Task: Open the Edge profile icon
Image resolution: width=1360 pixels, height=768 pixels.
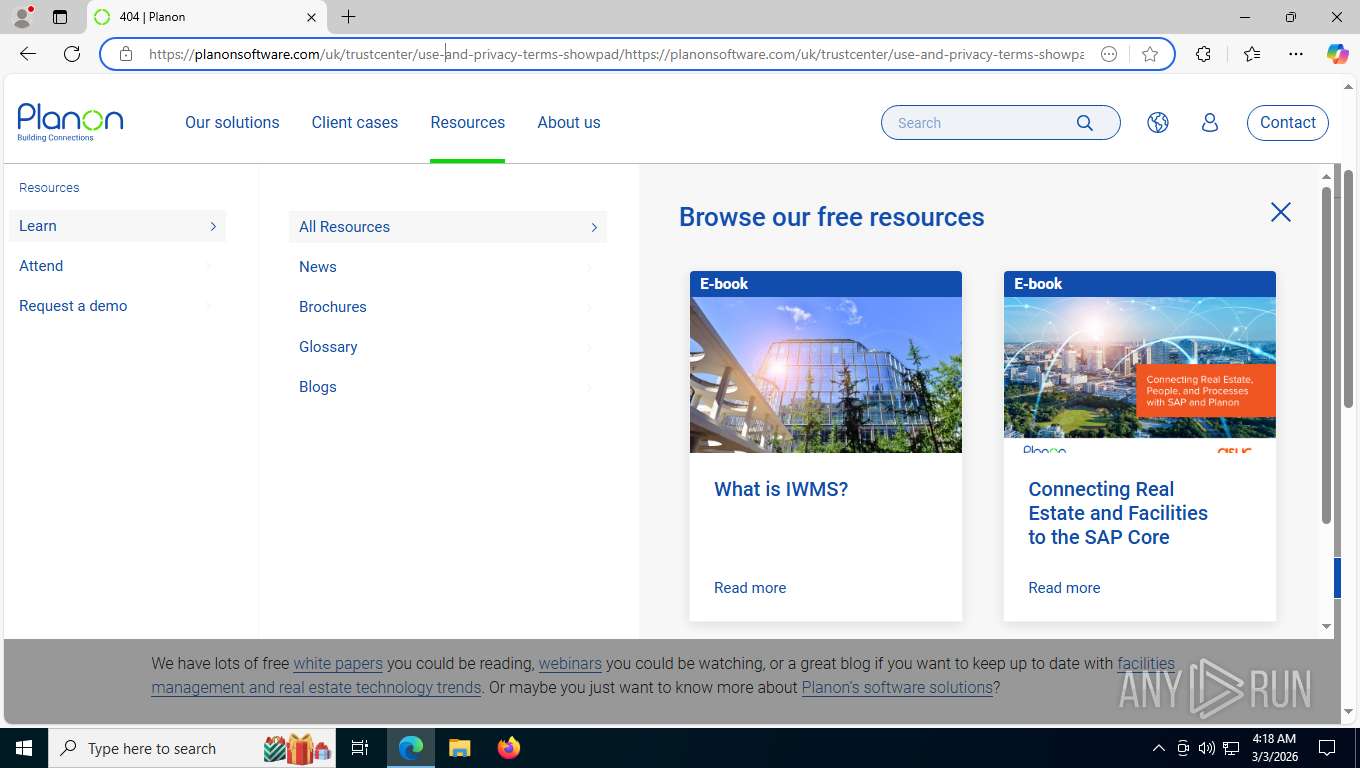Action: (22, 17)
